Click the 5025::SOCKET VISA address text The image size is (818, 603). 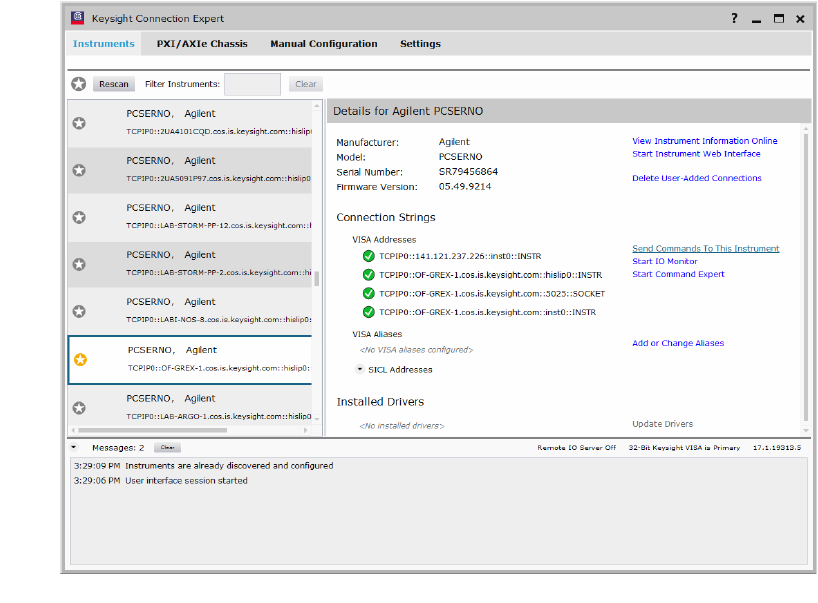492,294
